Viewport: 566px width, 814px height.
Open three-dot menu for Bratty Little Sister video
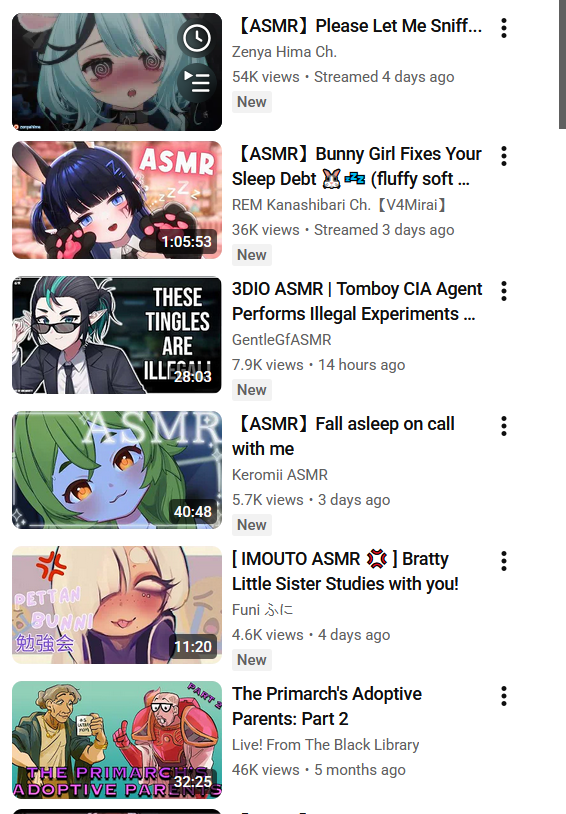504,561
